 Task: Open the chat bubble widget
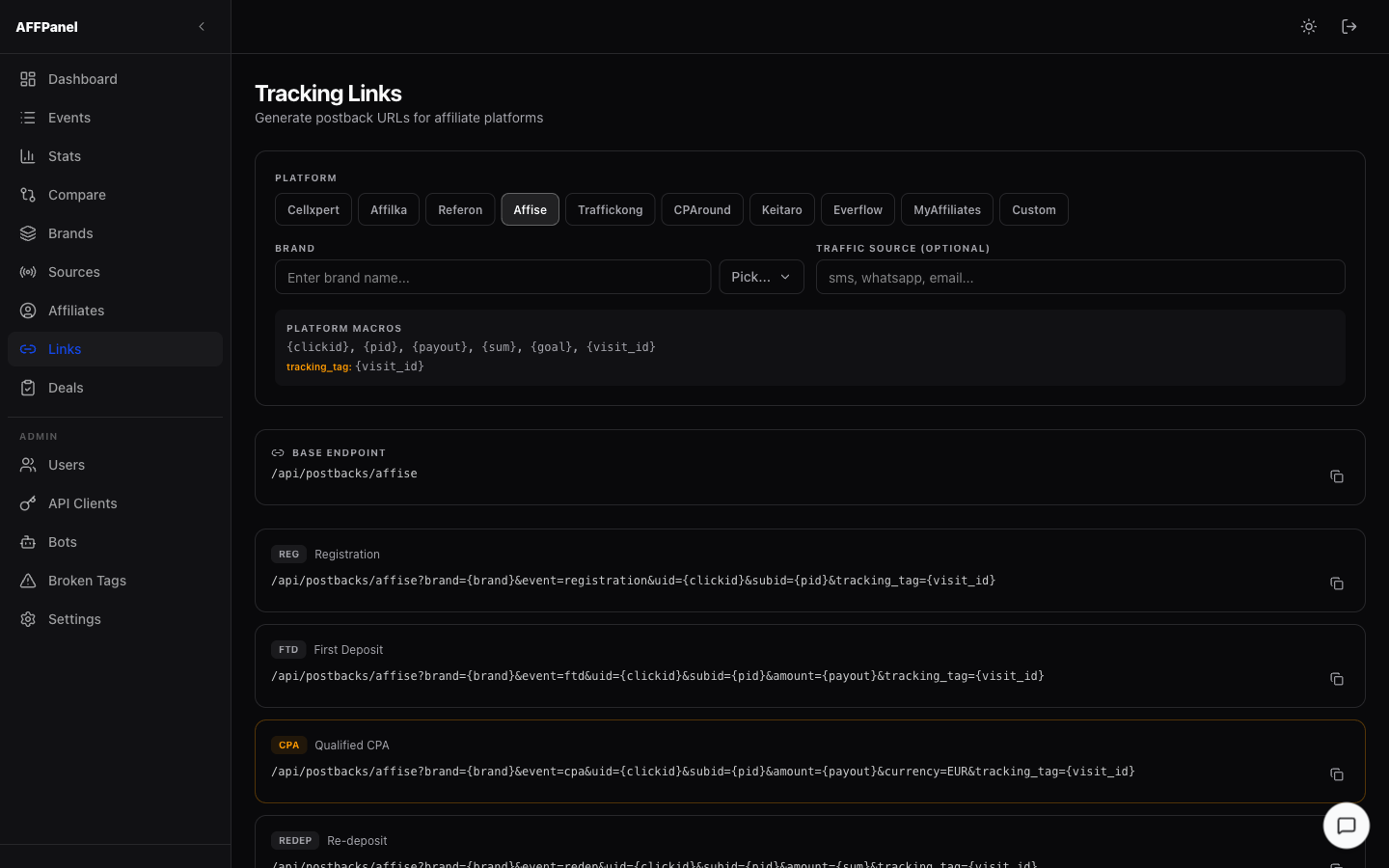1346,826
